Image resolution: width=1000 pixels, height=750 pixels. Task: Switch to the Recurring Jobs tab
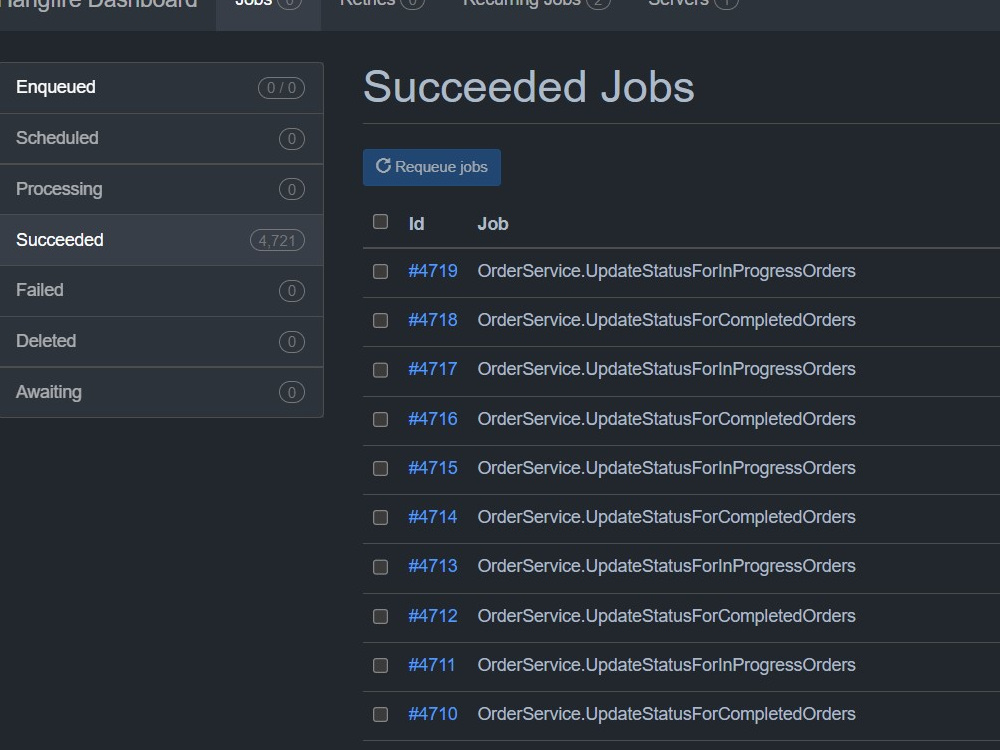[536, 5]
